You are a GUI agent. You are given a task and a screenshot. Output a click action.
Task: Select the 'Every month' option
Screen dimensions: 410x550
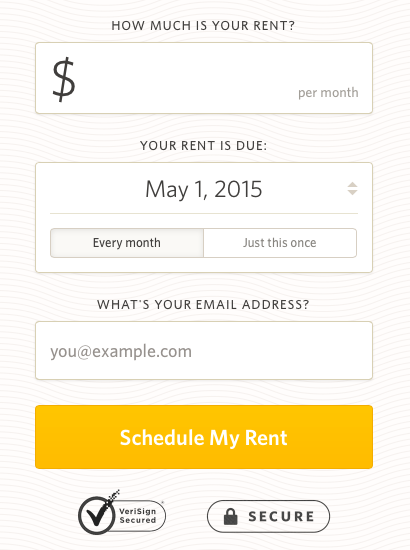point(127,243)
